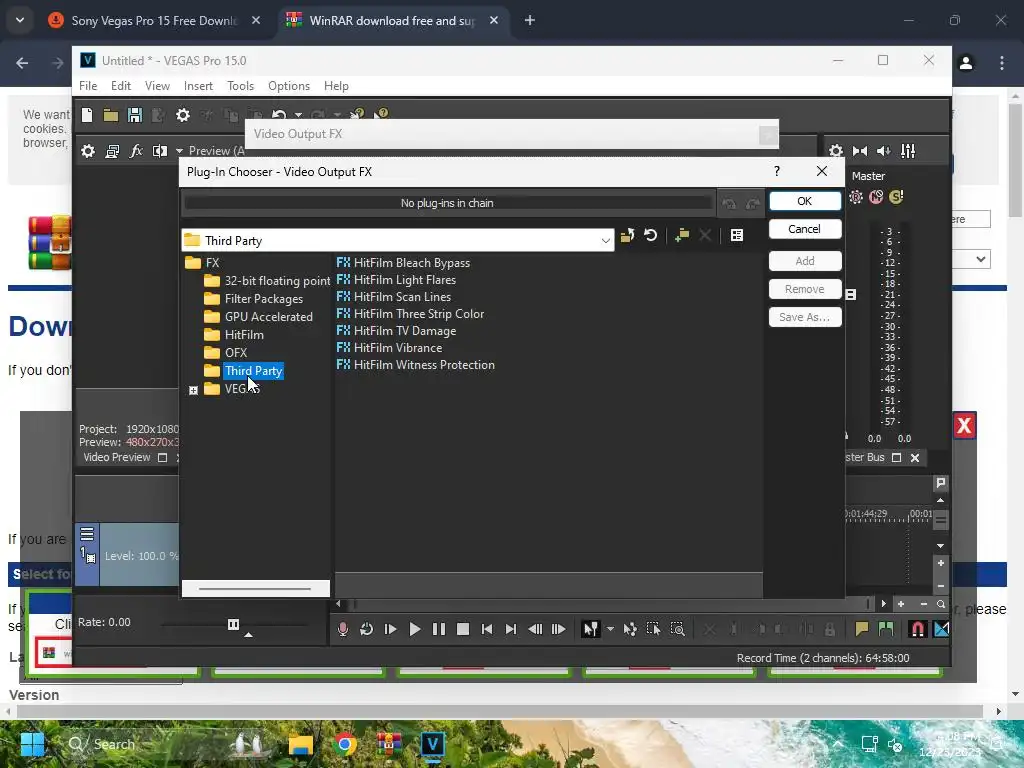Refresh the plug-in list
This screenshot has width=1024, height=768.
click(x=650, y=235)
